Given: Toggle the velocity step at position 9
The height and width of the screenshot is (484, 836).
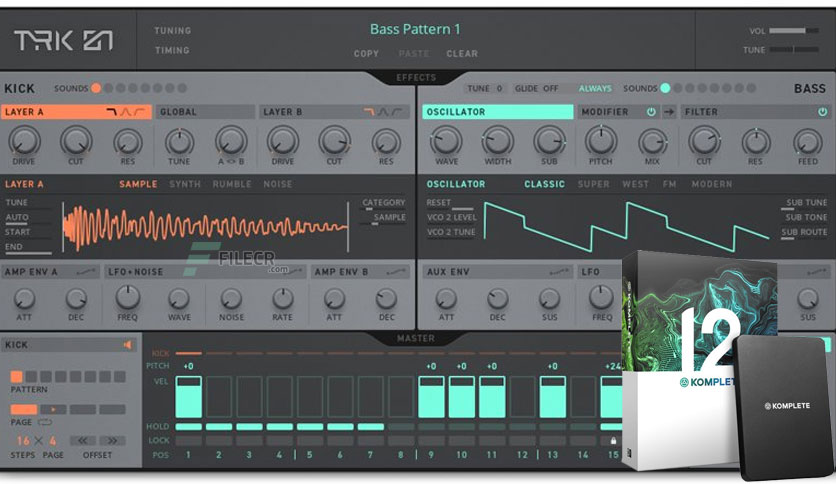Looking at the screenshot, I should coord(431,397).
